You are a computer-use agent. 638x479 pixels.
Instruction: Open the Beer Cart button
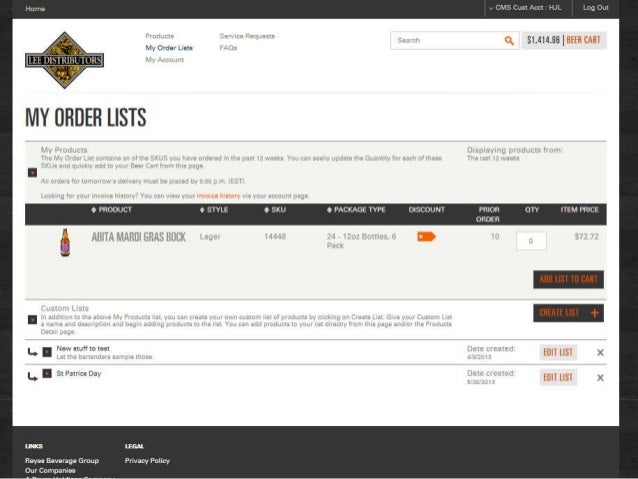(x=564, y=40)
